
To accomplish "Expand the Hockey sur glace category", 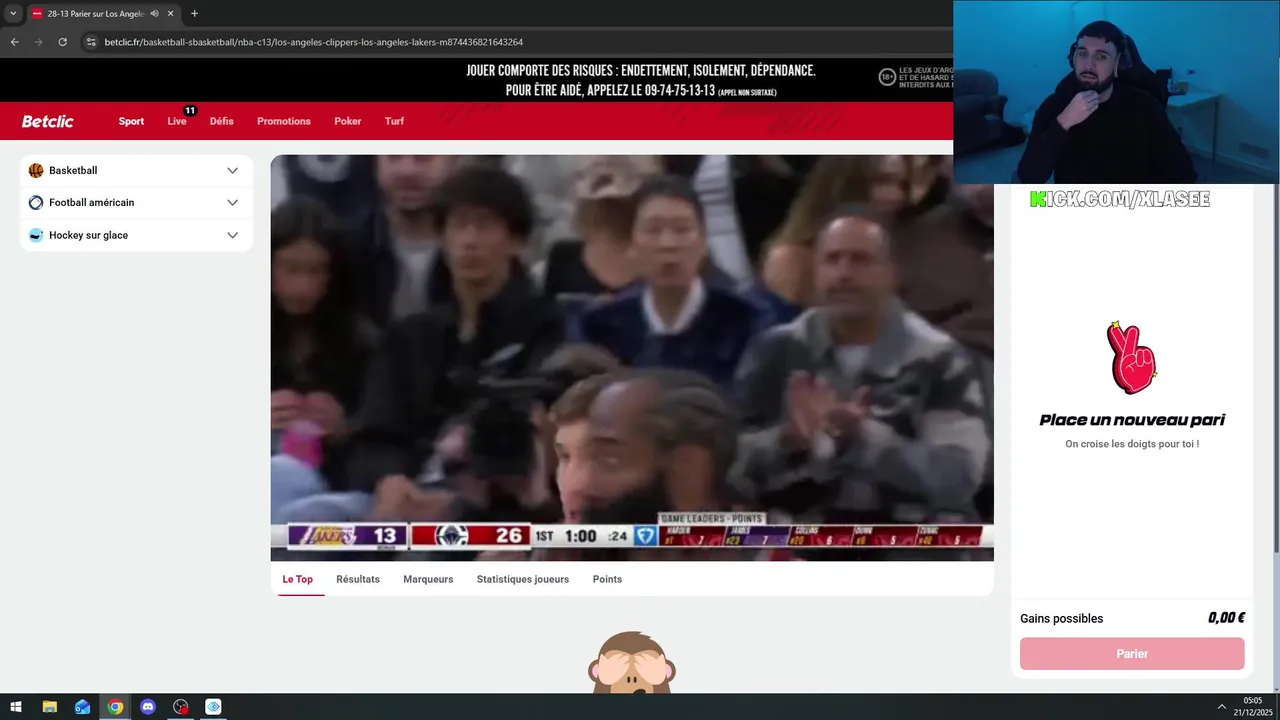I will click(232, 235).
